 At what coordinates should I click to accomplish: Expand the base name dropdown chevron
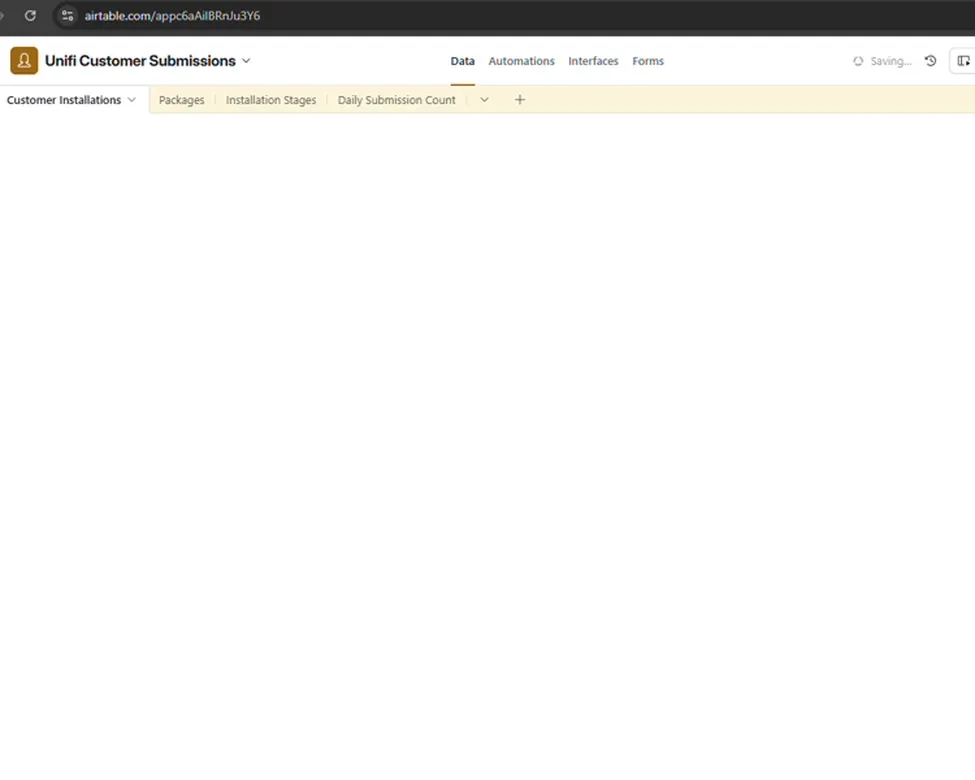click(246, 61)
